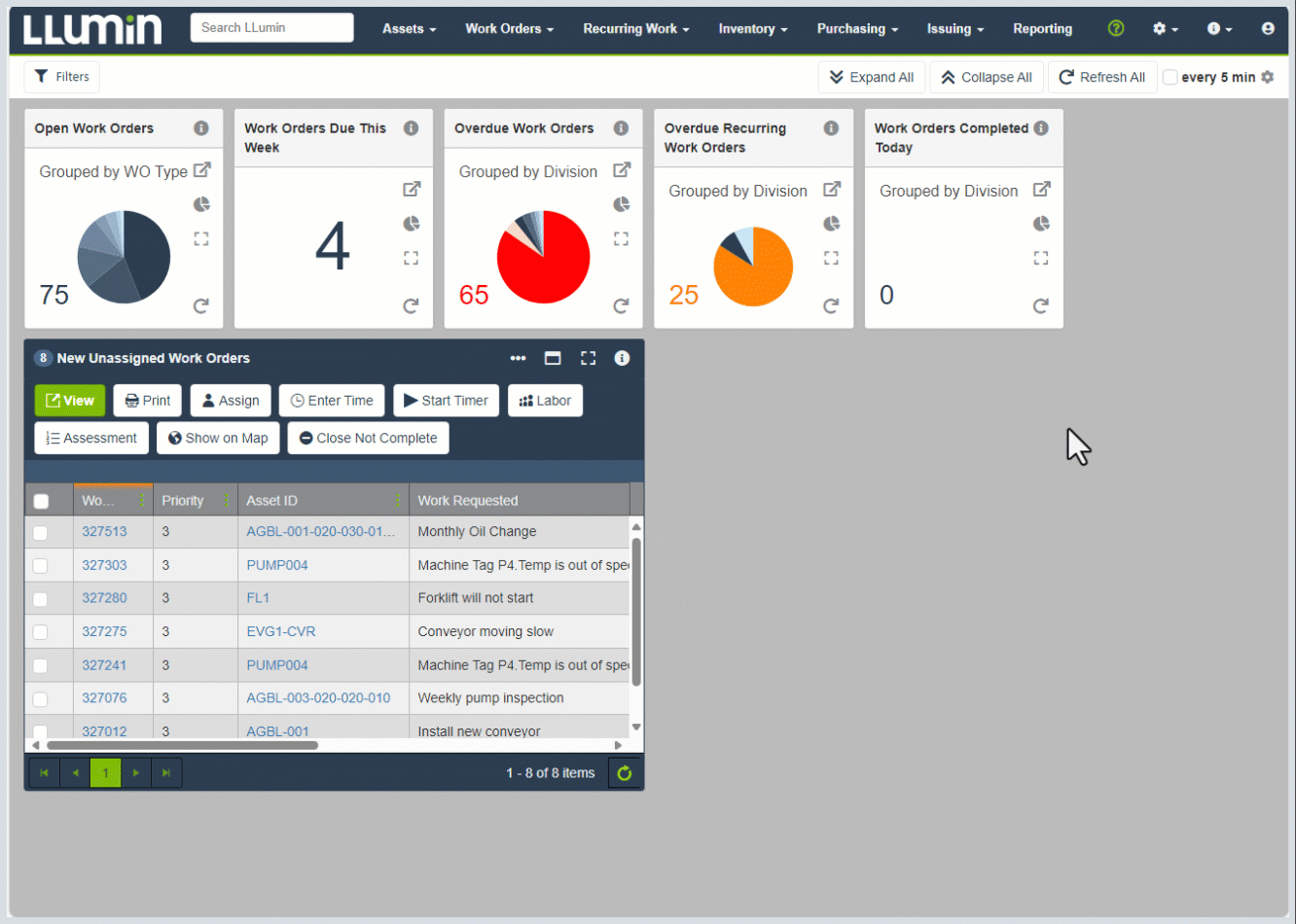1296x924 pixels.
Task: Check the row checkbox for work order 327513
Action: [x=41, y=533]
